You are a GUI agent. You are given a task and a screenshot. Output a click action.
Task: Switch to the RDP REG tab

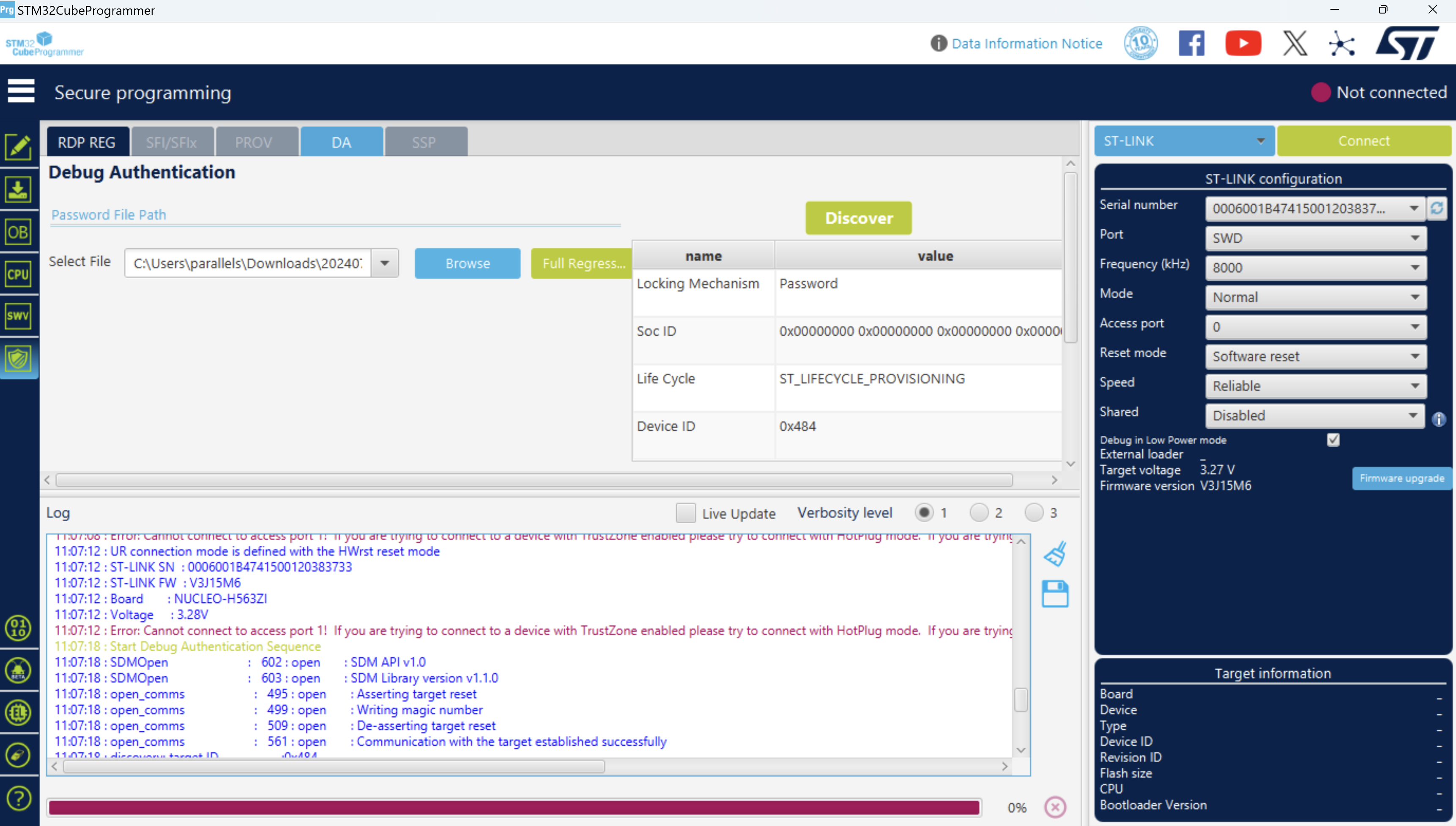pyautogui.click(x=87, y=142)
